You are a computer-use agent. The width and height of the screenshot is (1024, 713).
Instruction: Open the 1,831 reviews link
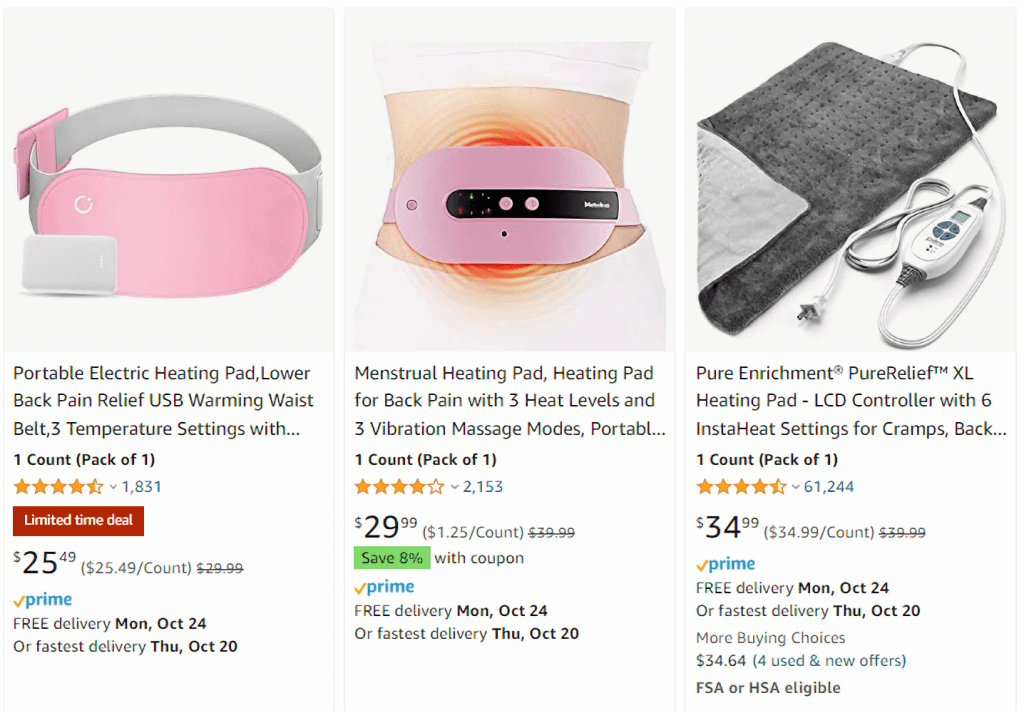point(141,487)
